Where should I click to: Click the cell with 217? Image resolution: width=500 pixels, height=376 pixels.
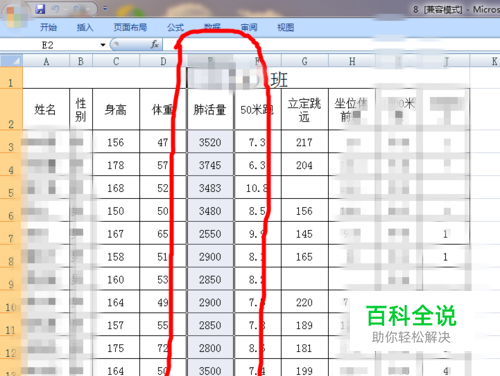click(305, 142)
